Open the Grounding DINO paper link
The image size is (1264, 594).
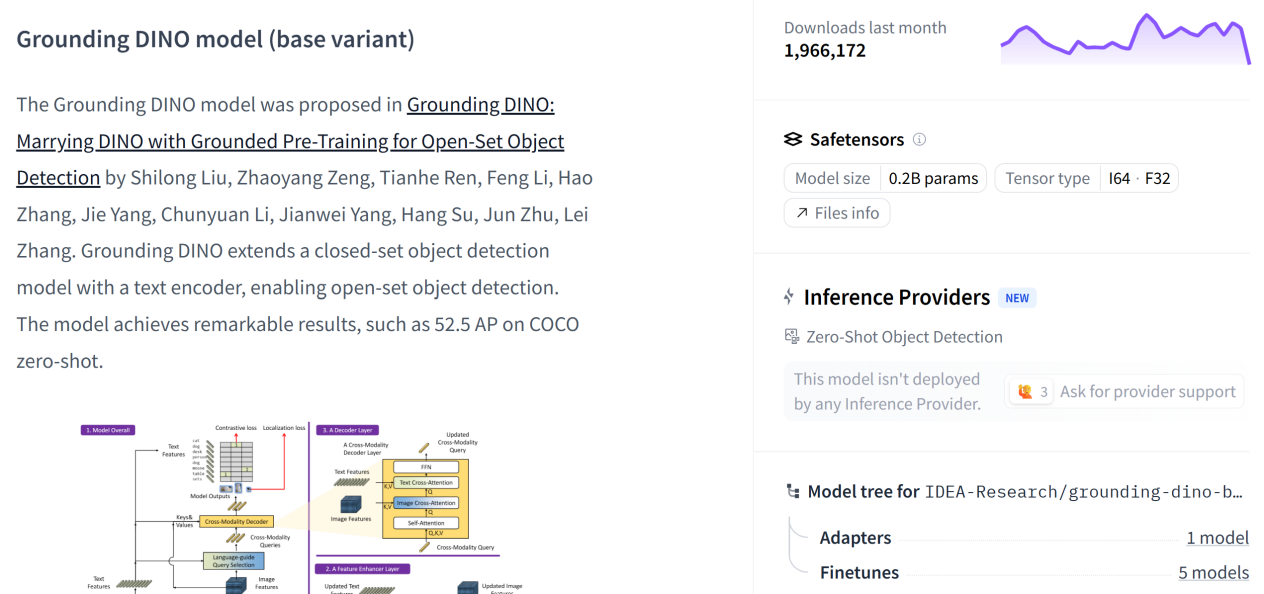[290, 141]
